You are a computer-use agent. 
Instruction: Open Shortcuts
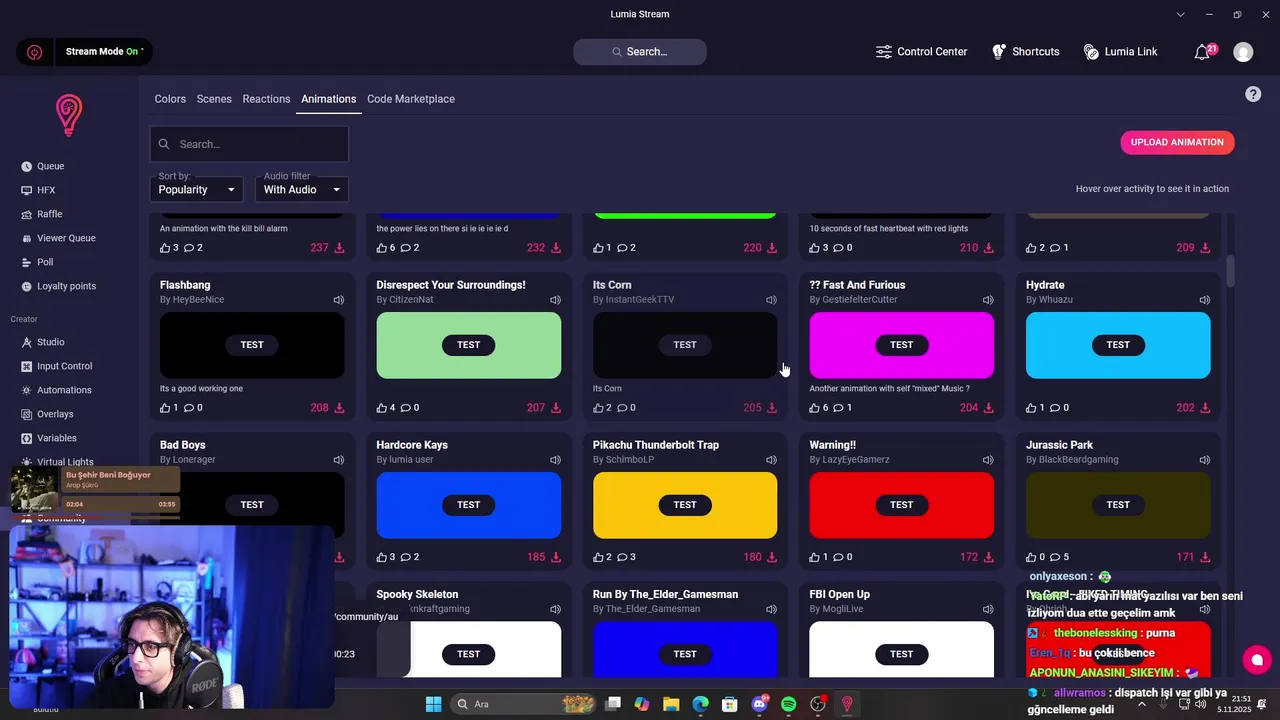click(1025, 52)
